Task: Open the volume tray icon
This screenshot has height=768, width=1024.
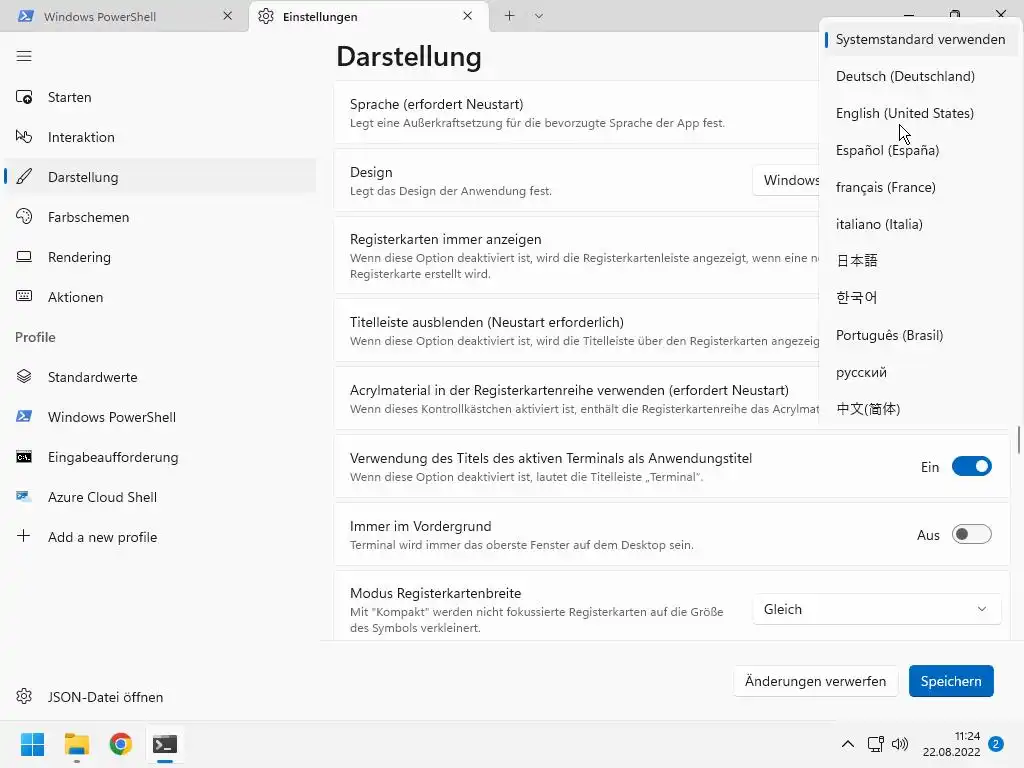Action: point(900,744)
